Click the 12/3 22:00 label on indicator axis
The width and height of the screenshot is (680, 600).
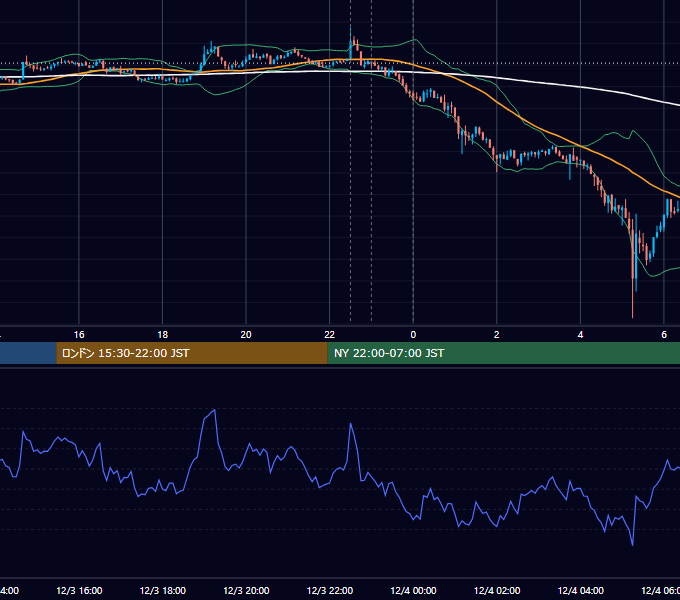(x=330, y=590)
